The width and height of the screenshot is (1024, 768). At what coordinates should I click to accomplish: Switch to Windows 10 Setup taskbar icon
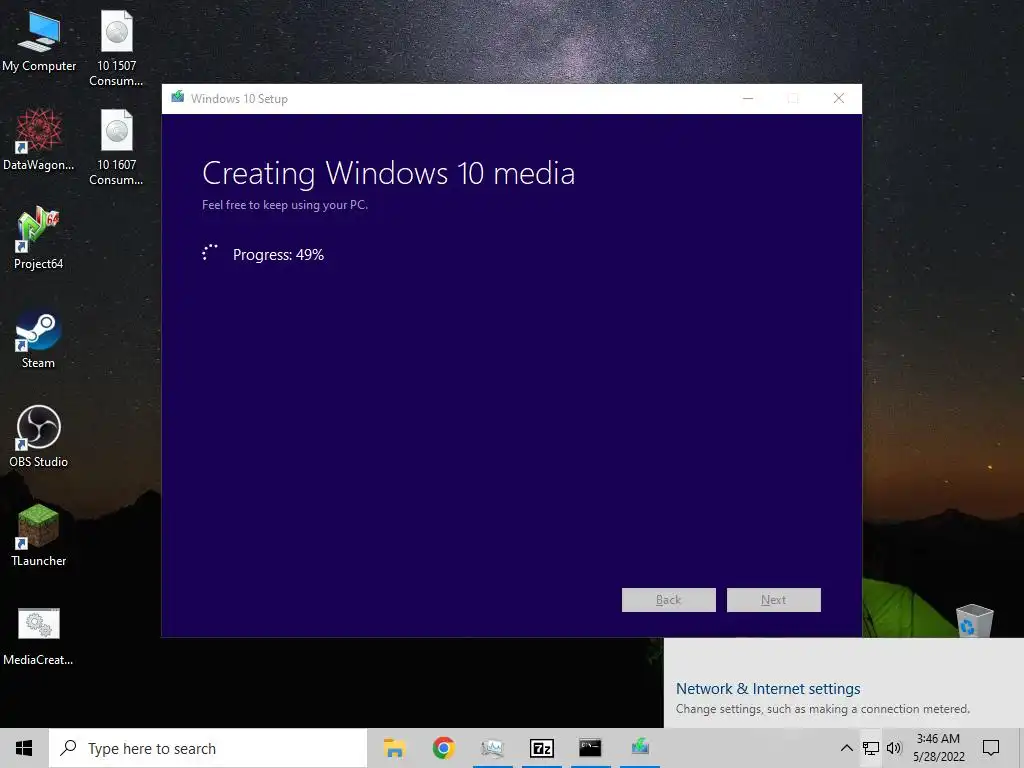point(640,748)
